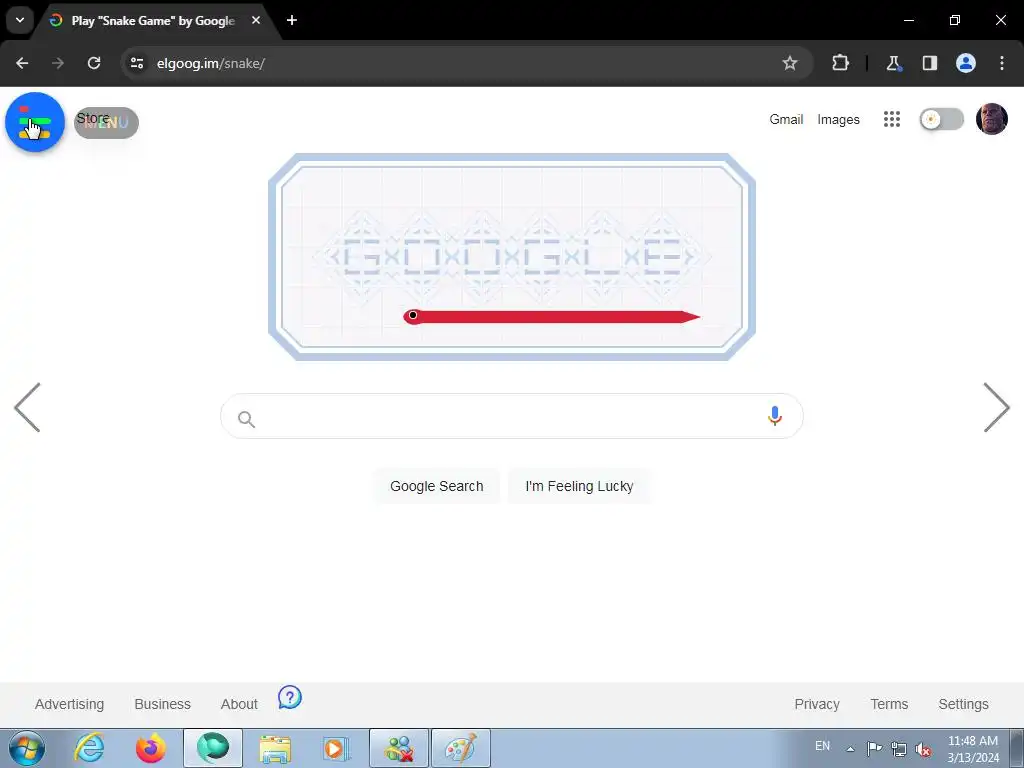
Task: Click the Google Search button
Action: (436, 486)
